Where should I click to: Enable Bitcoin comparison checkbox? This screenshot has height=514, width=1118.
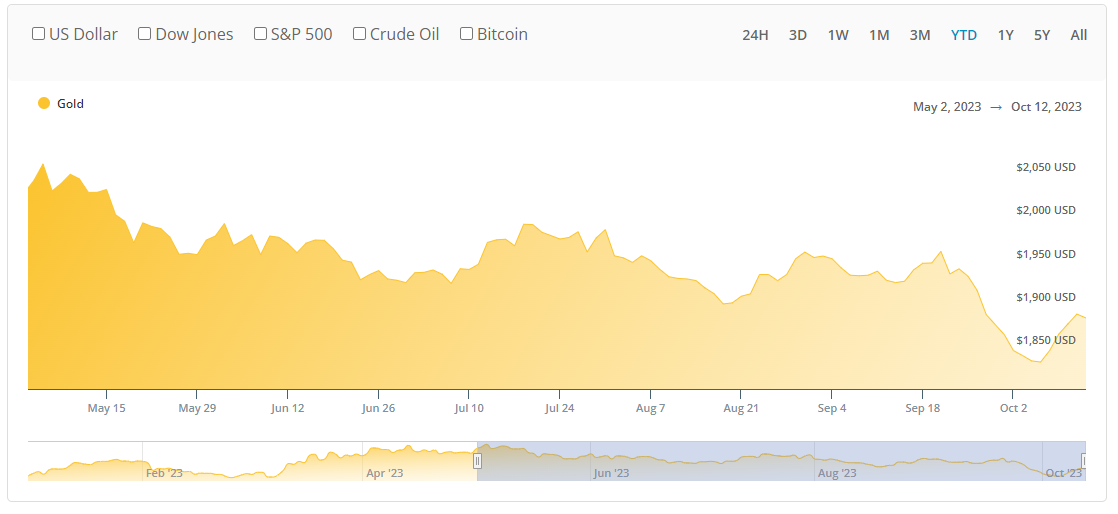point(467,34)
